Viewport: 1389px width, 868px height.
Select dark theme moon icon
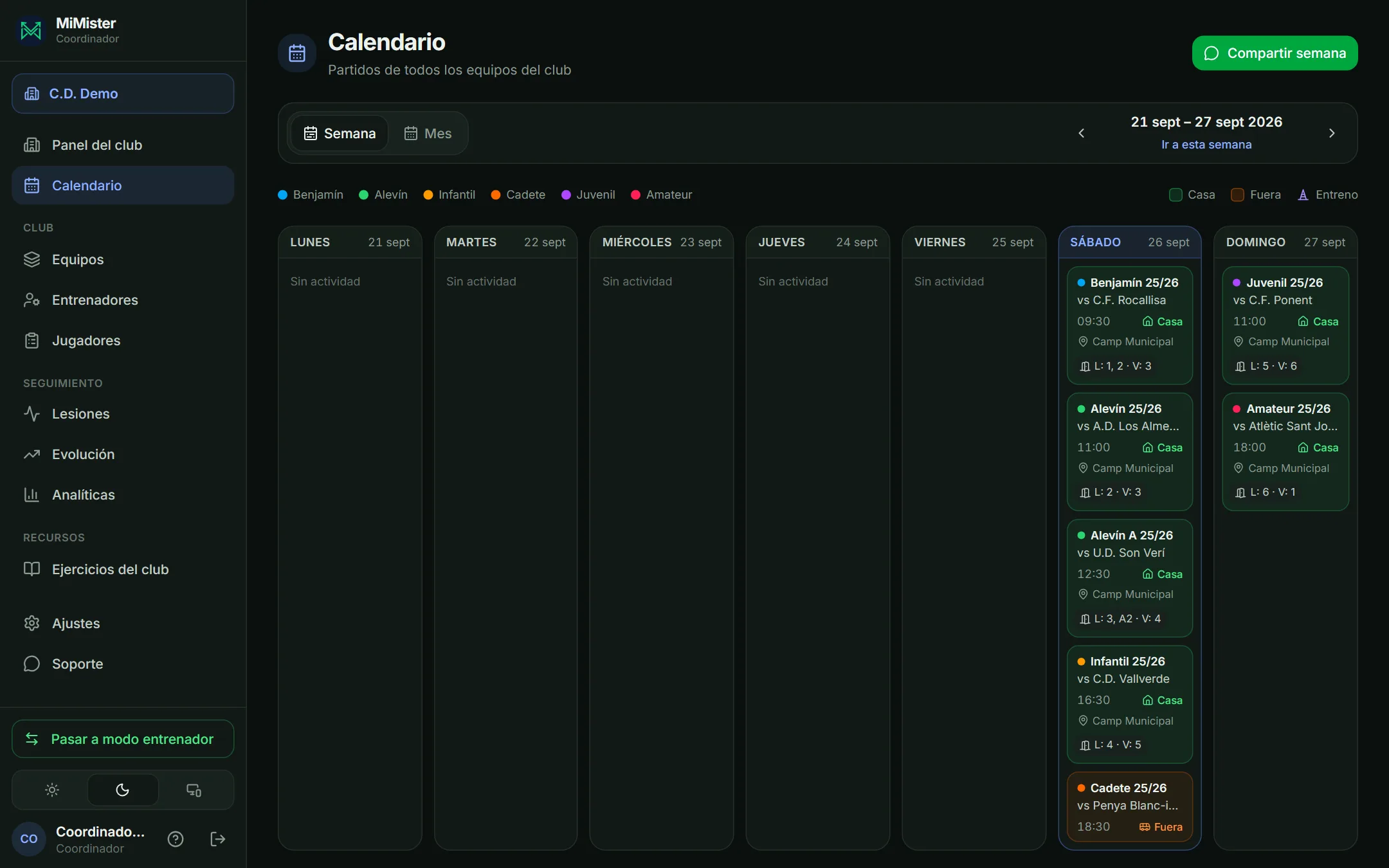123,790
